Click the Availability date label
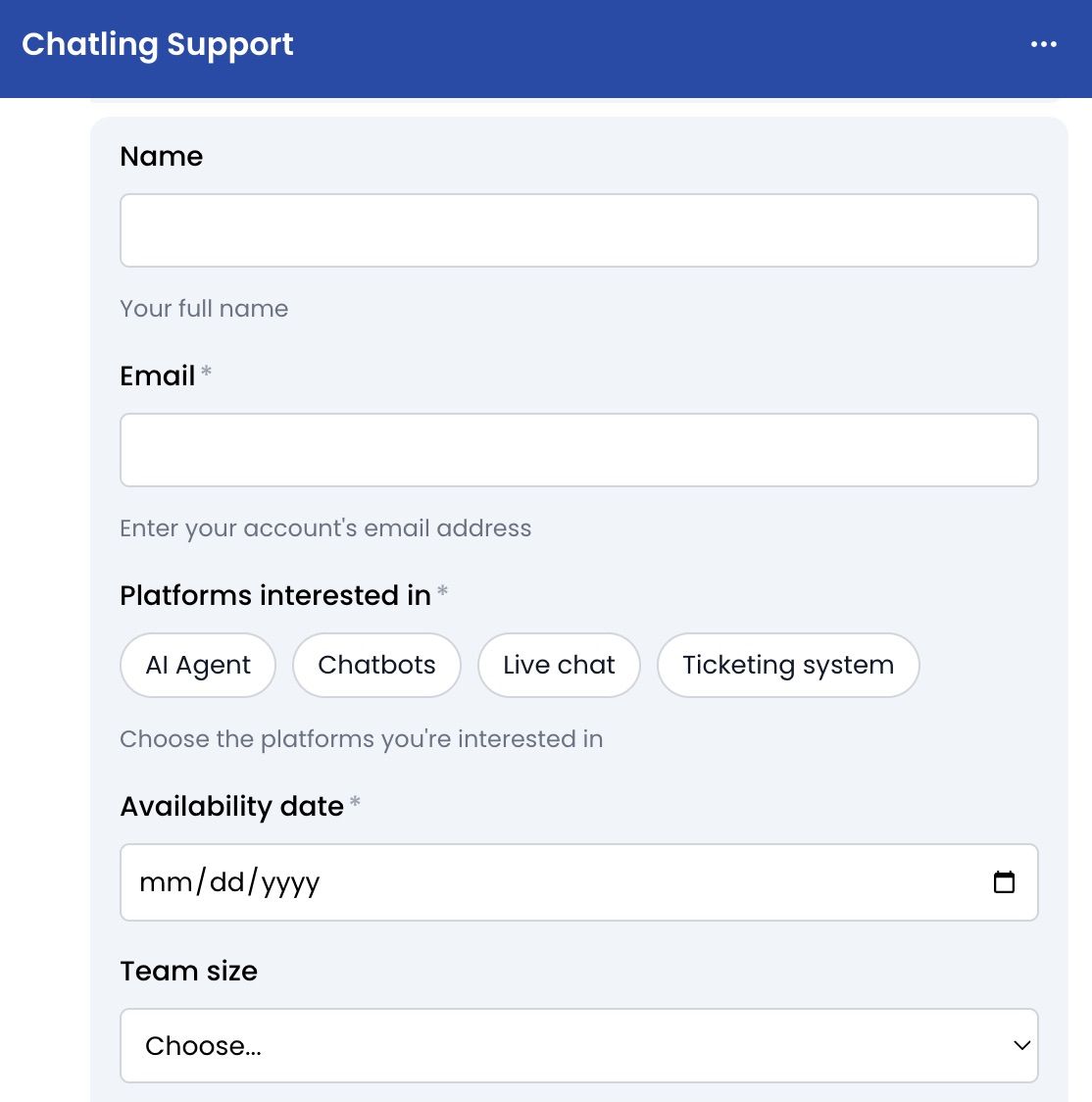This screenshot has width=1092, height=1102. coord(232,807)
